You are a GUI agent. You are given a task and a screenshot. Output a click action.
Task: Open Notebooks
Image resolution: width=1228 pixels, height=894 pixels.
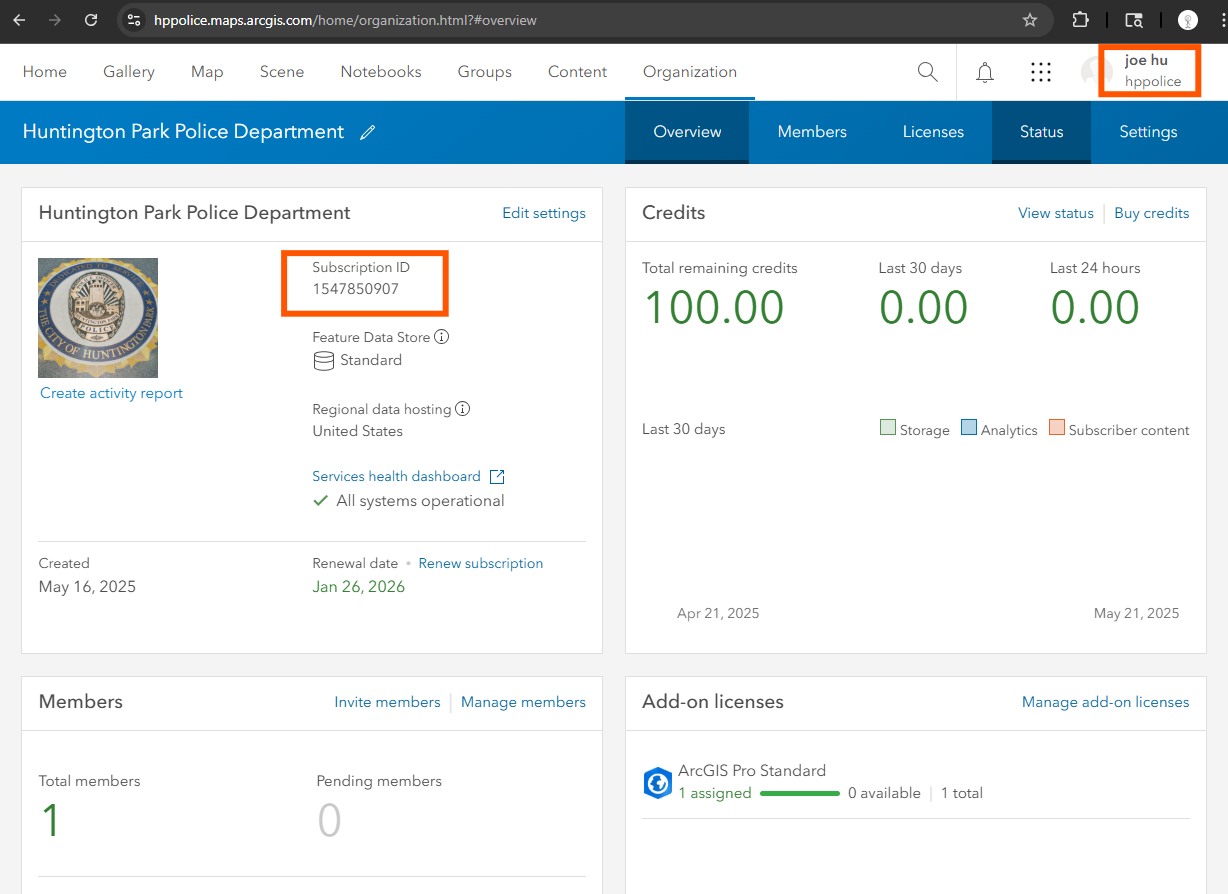[381, 72]
